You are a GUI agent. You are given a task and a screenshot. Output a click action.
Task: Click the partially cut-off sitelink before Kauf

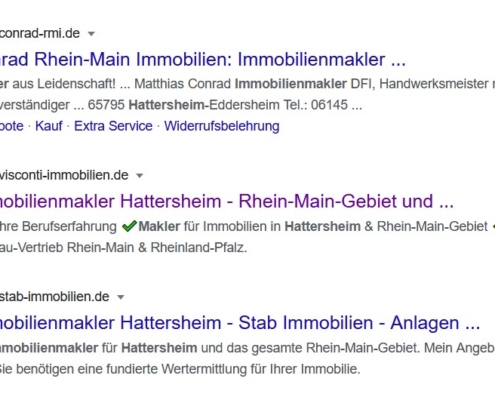coord(12,126)
